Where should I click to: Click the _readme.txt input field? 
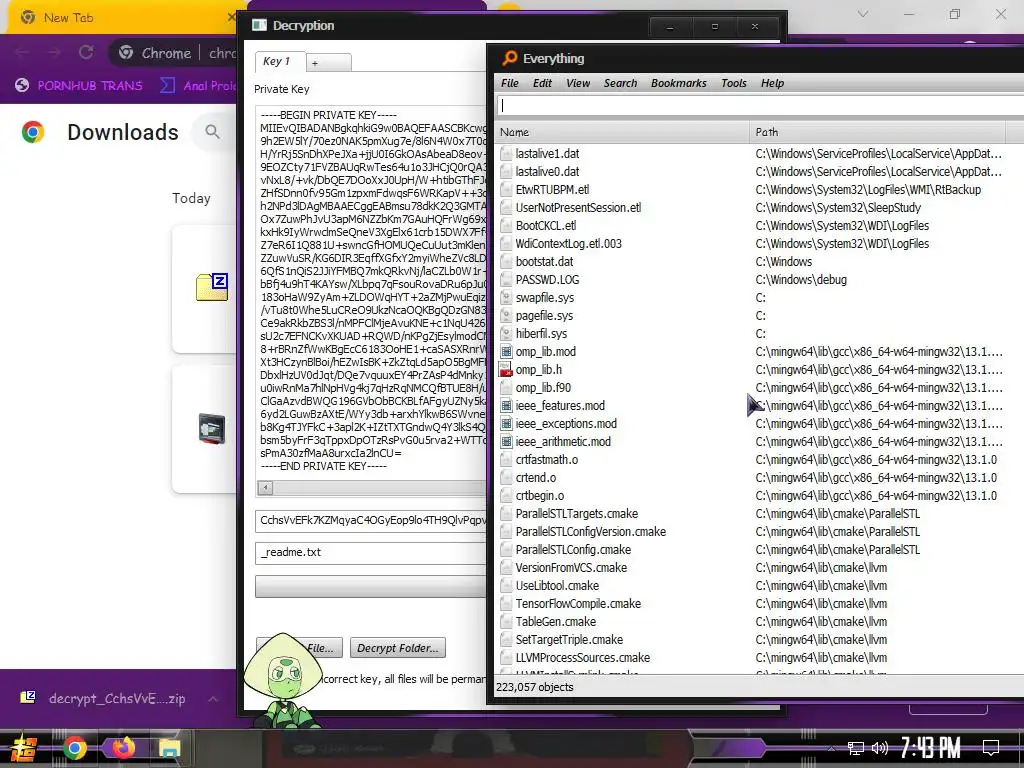click(x=370, y=552)
